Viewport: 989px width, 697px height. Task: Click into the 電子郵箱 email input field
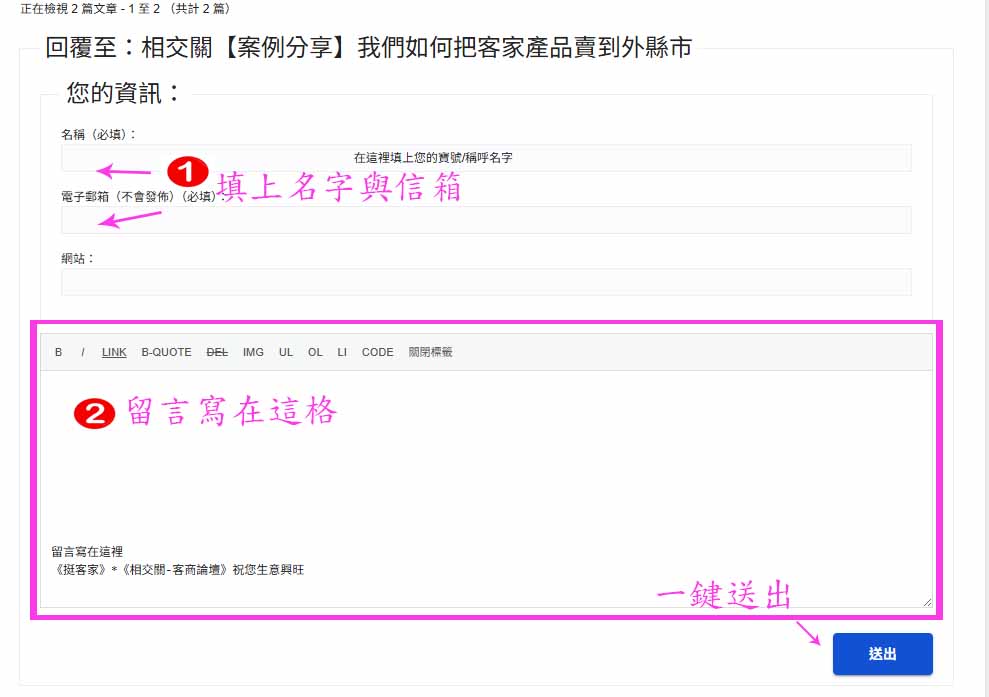(486, 220)
